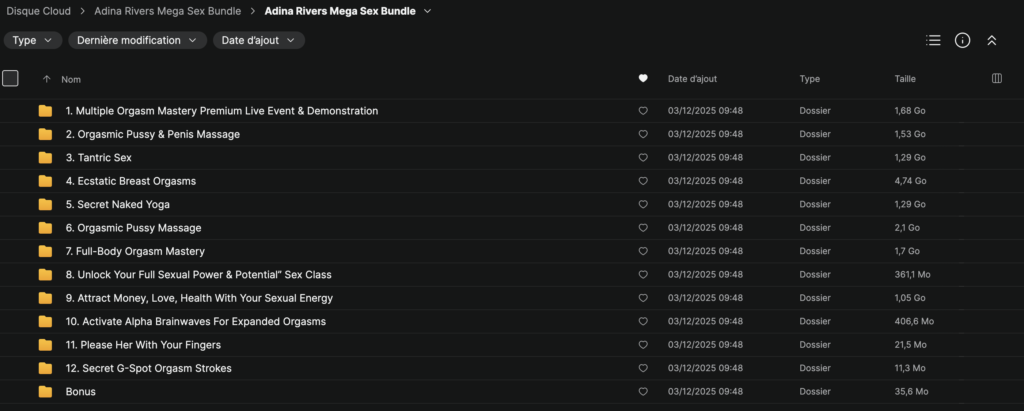The image size is (1024, 411).
Task: Switch to list view layout icon
Action: (933, 41)
